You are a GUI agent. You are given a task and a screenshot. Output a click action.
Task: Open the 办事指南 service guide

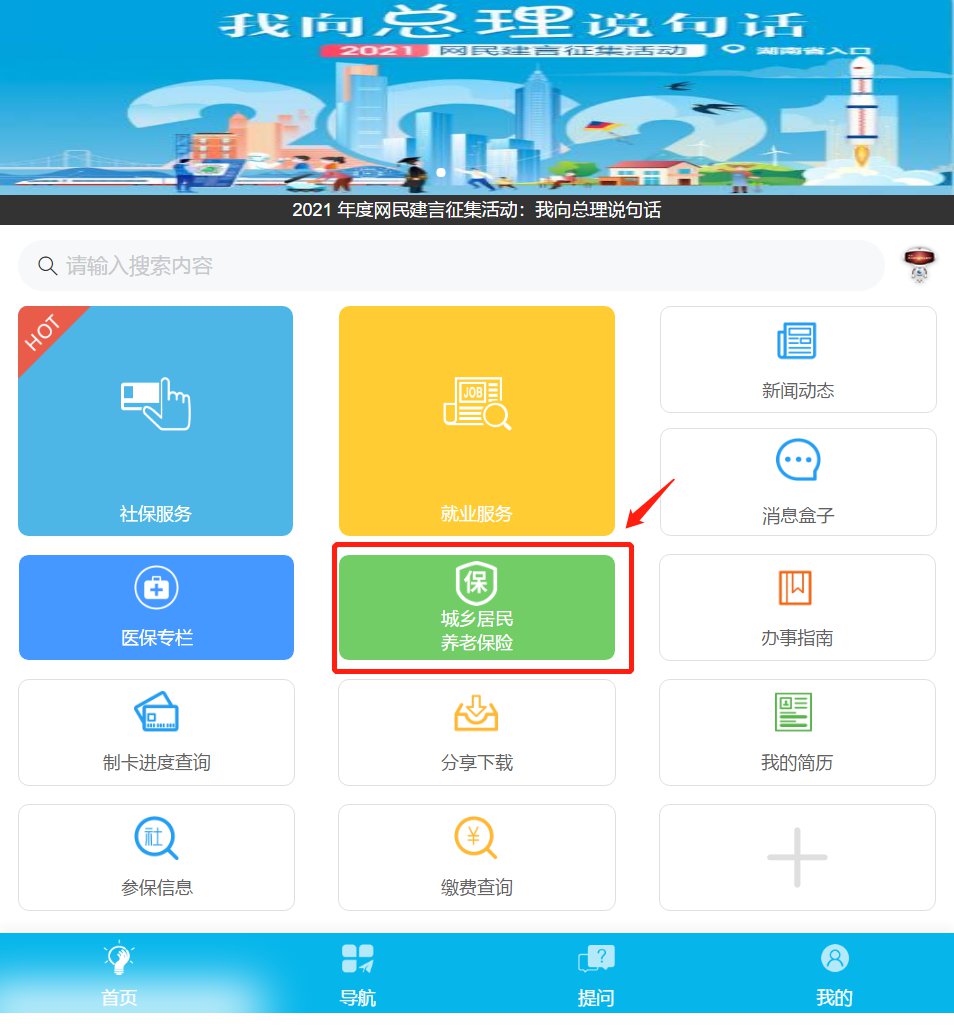point(798,608)
